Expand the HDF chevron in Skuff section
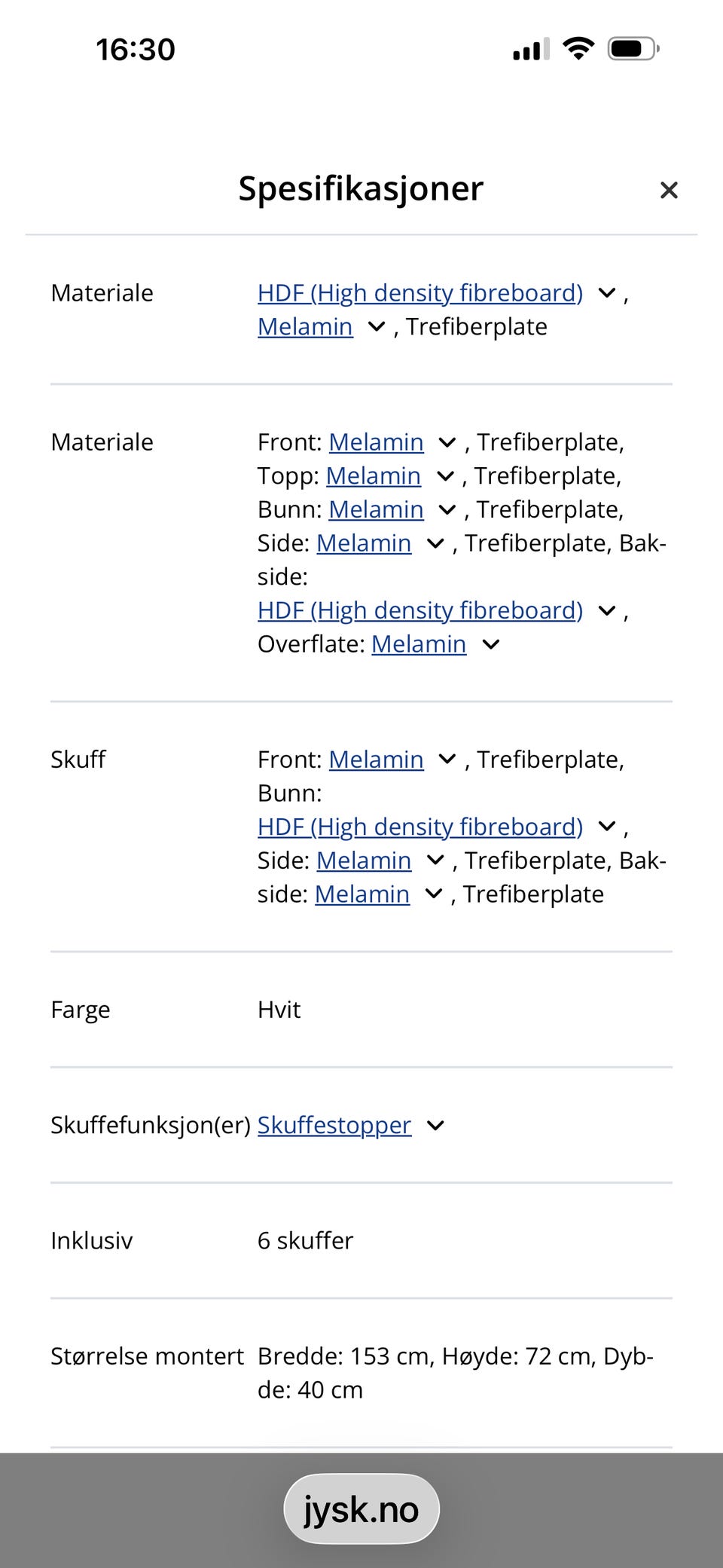Viewport: 723px width, 1568px height. click(606, 827)
